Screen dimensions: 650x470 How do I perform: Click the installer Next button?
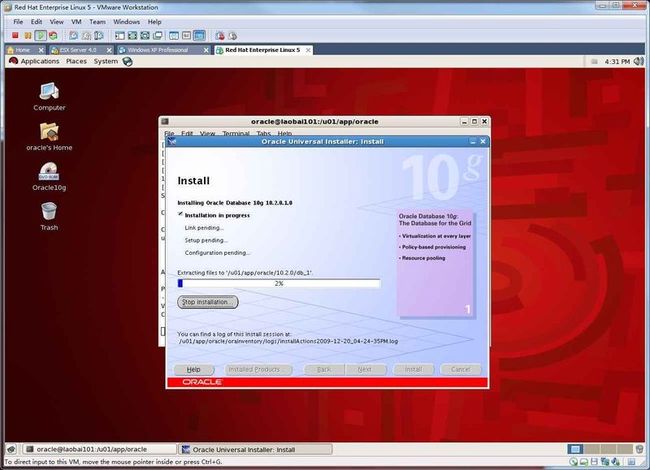pyautogui.click(x=365, y=369)
